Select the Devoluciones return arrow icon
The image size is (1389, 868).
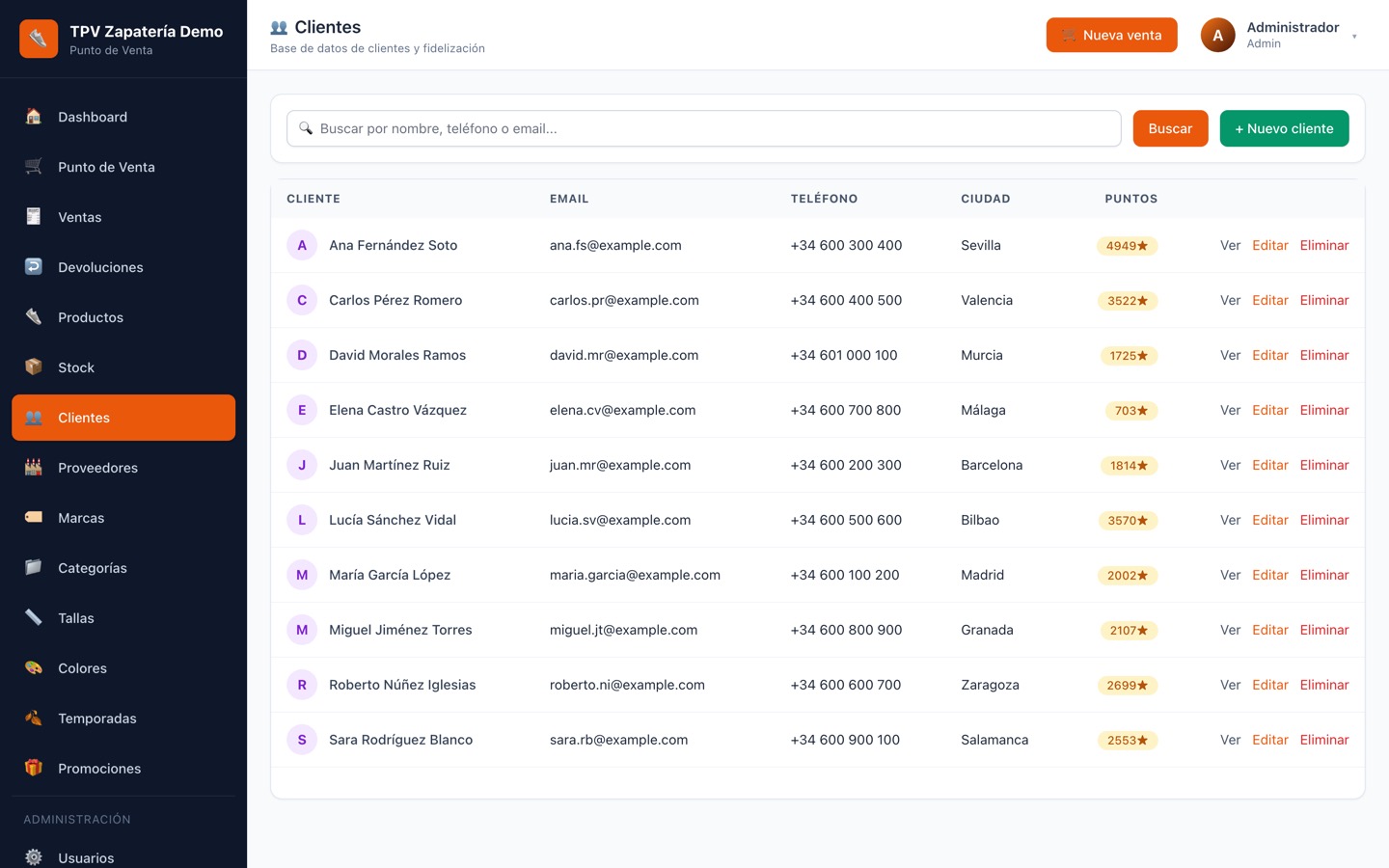point(34,267)
